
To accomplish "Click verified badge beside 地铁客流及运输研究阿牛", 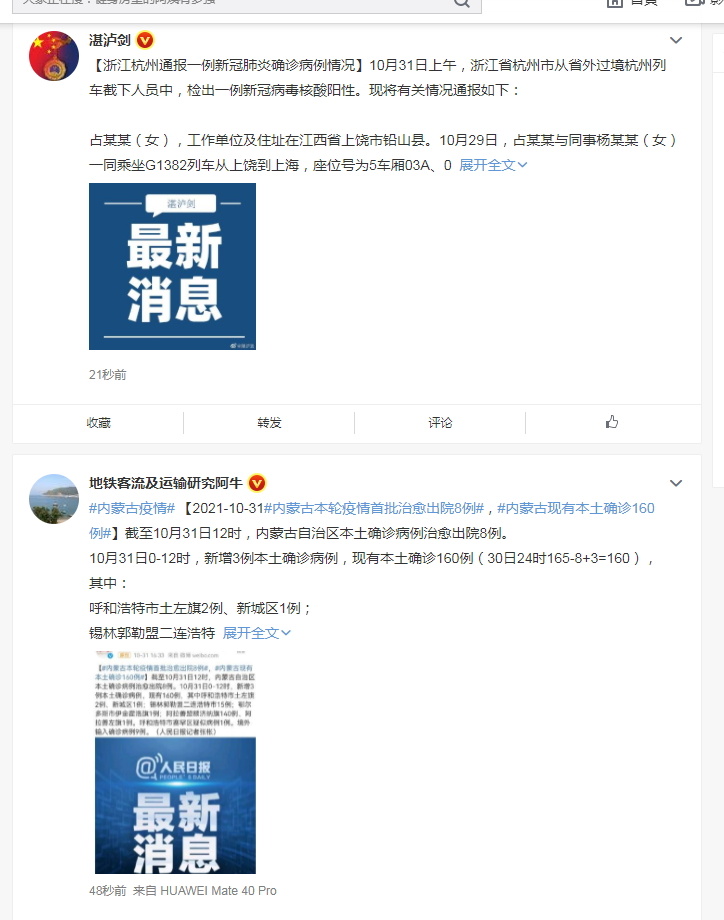I will pos(257,483).
